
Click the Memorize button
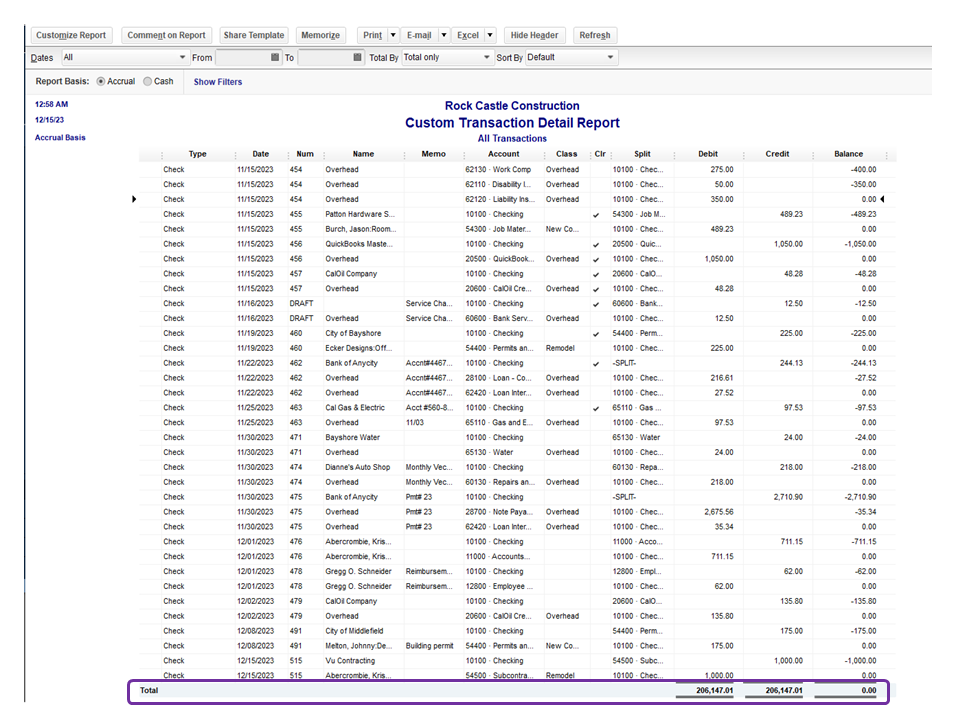click(x=320, y=35)
